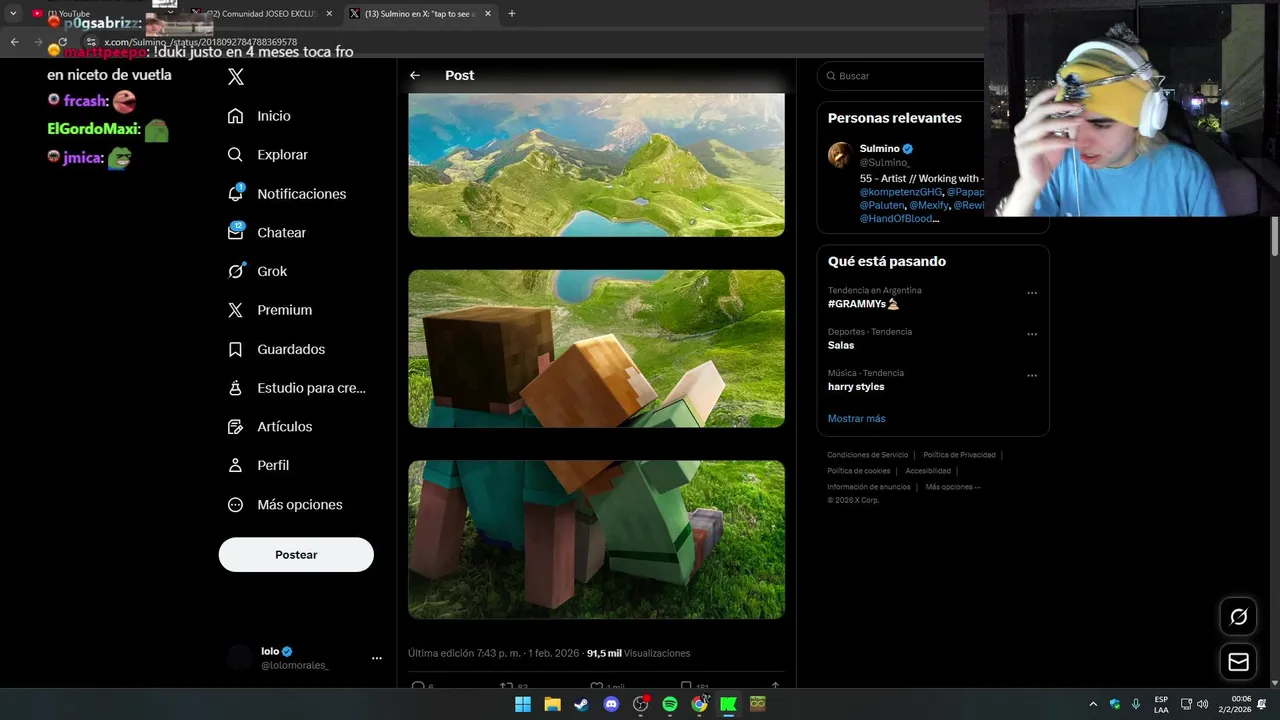Expand Más opciones in the footer
This screenshot has width=1280, height=720.
(953, 487)
